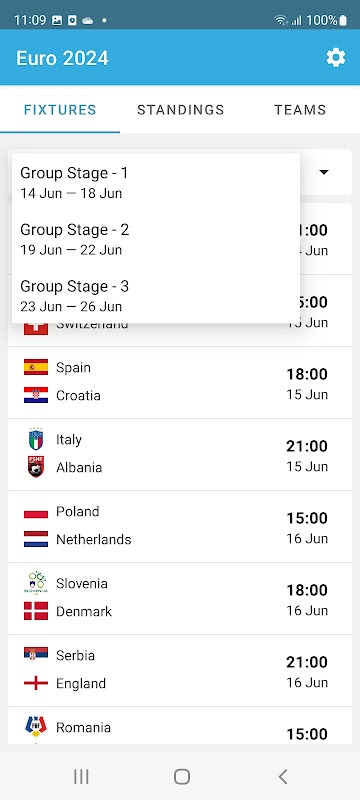This screenshot has width=360, height=800.
Task: Switch to the Standings tab
Action: (181, 110)
